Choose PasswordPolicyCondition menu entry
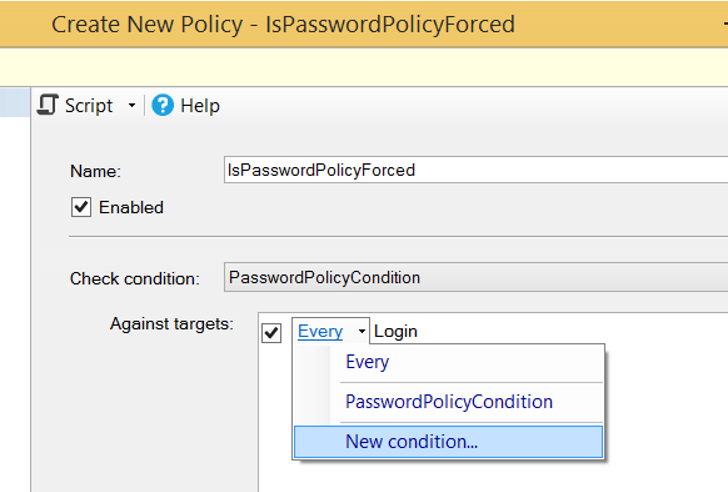The height and width of the screenshot is (492, 728). coord(448,402)
